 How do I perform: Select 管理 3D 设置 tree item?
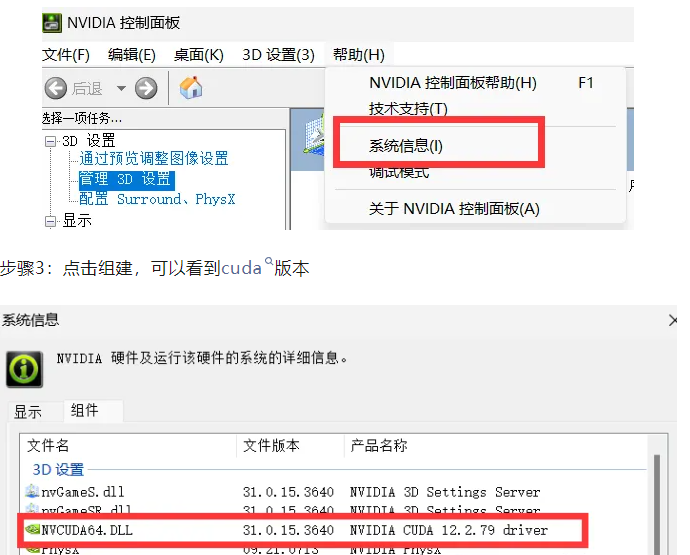pyautogui.click(x=127, y=179)
